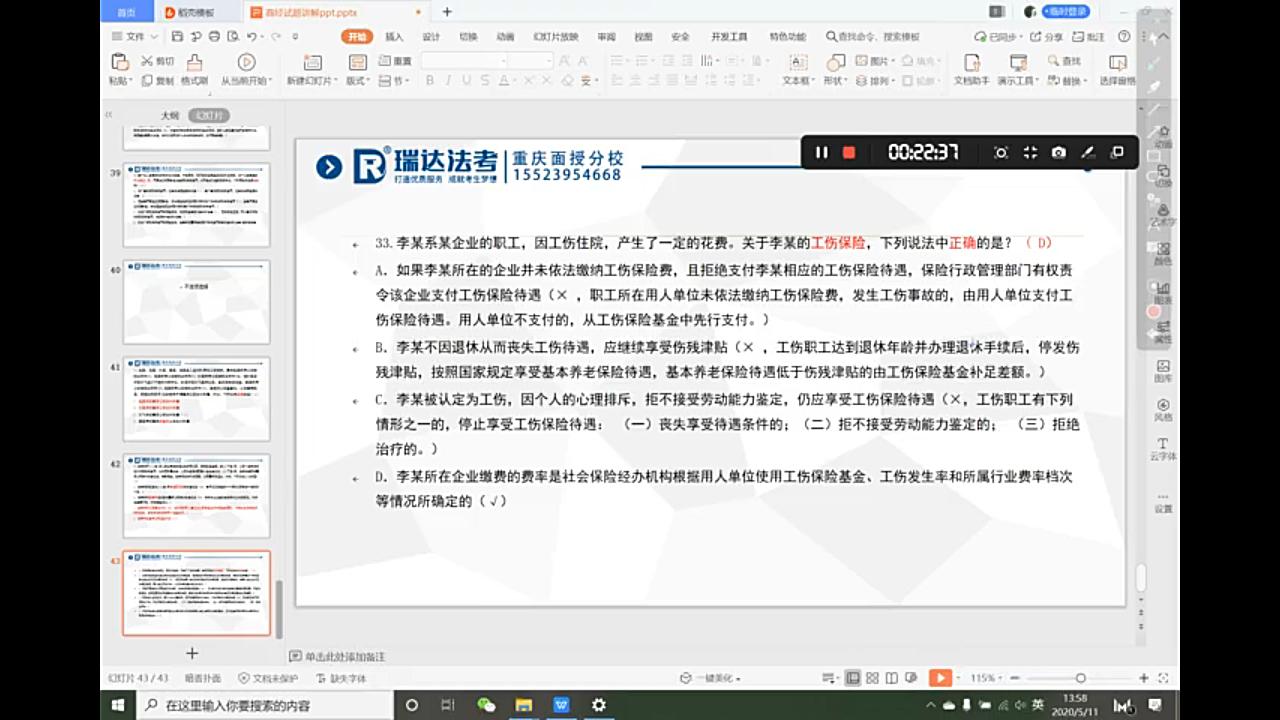Click the Save icon in quick toolbar
This screenshot has height=720, width=1280.
(177, 36)
